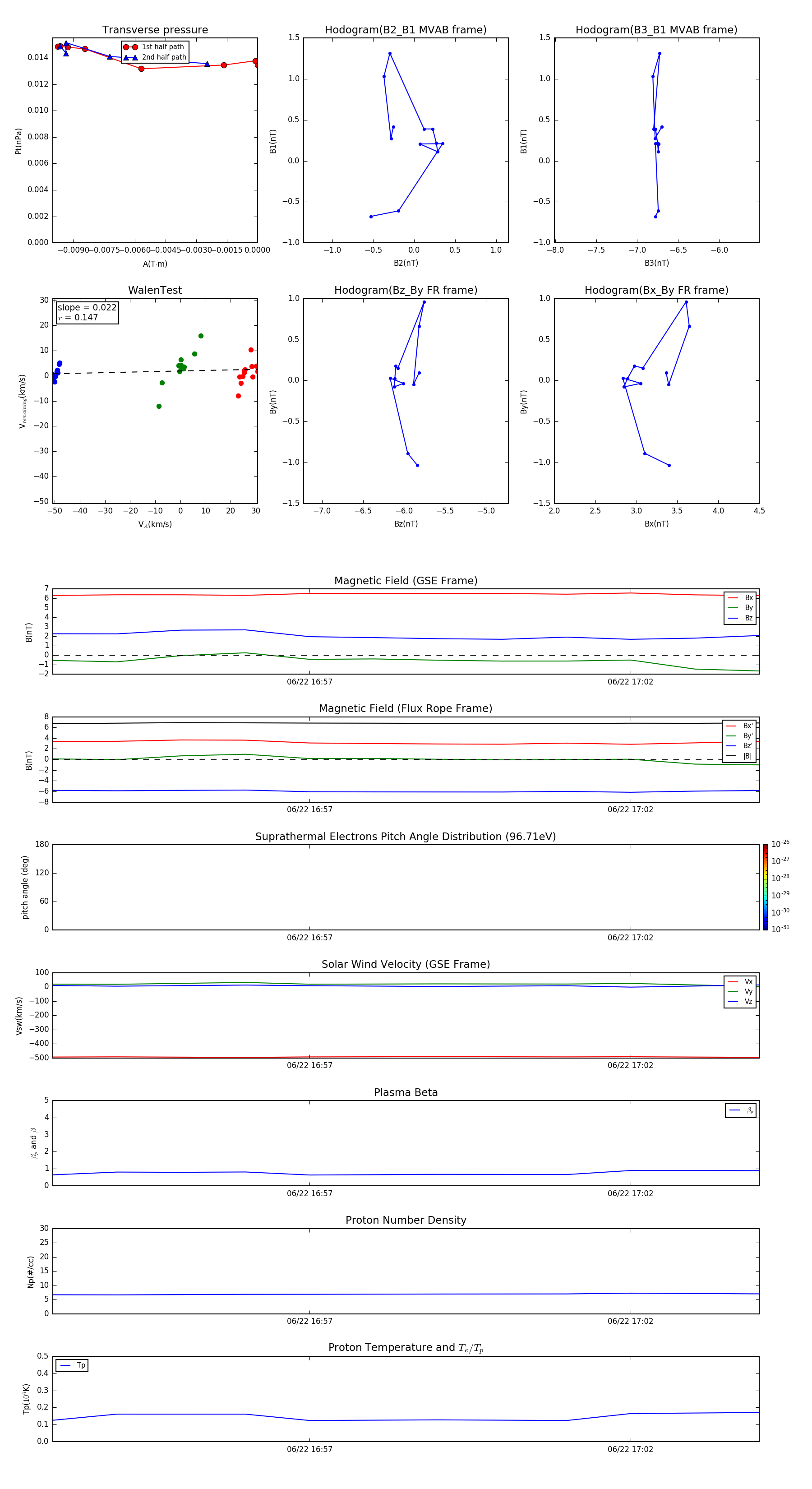Viewport: 812px width, 1489px height.
Task: Click the '1st half path' legend entry
Action: click(x=154, y=47)
